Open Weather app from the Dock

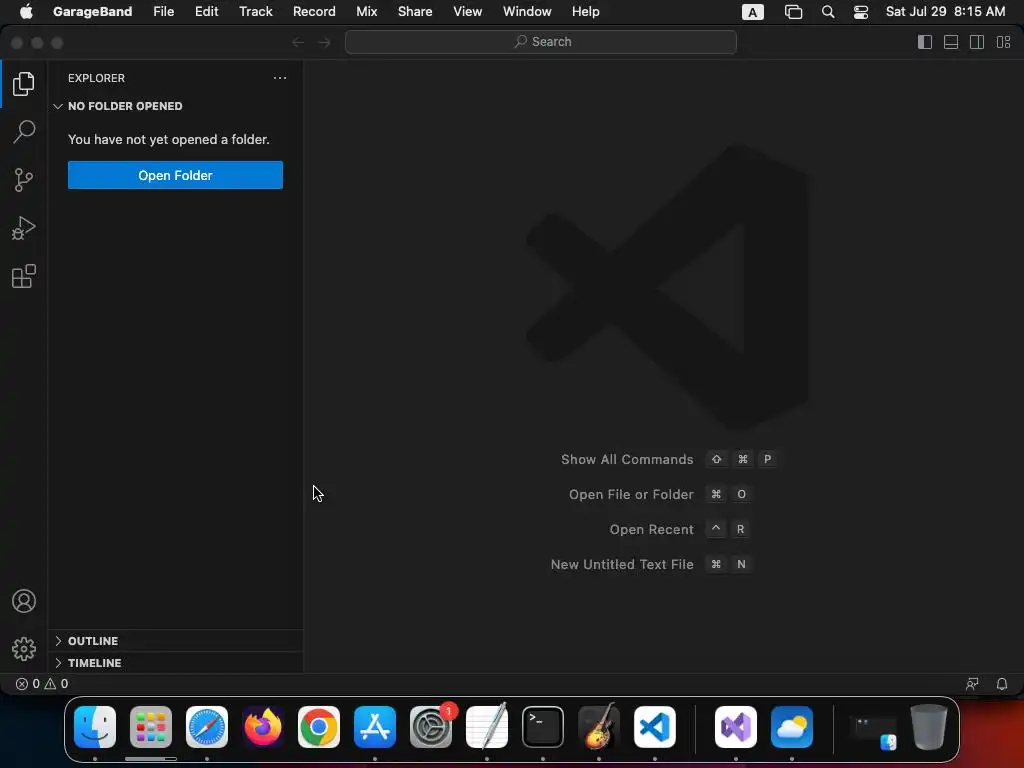[792, 727]
